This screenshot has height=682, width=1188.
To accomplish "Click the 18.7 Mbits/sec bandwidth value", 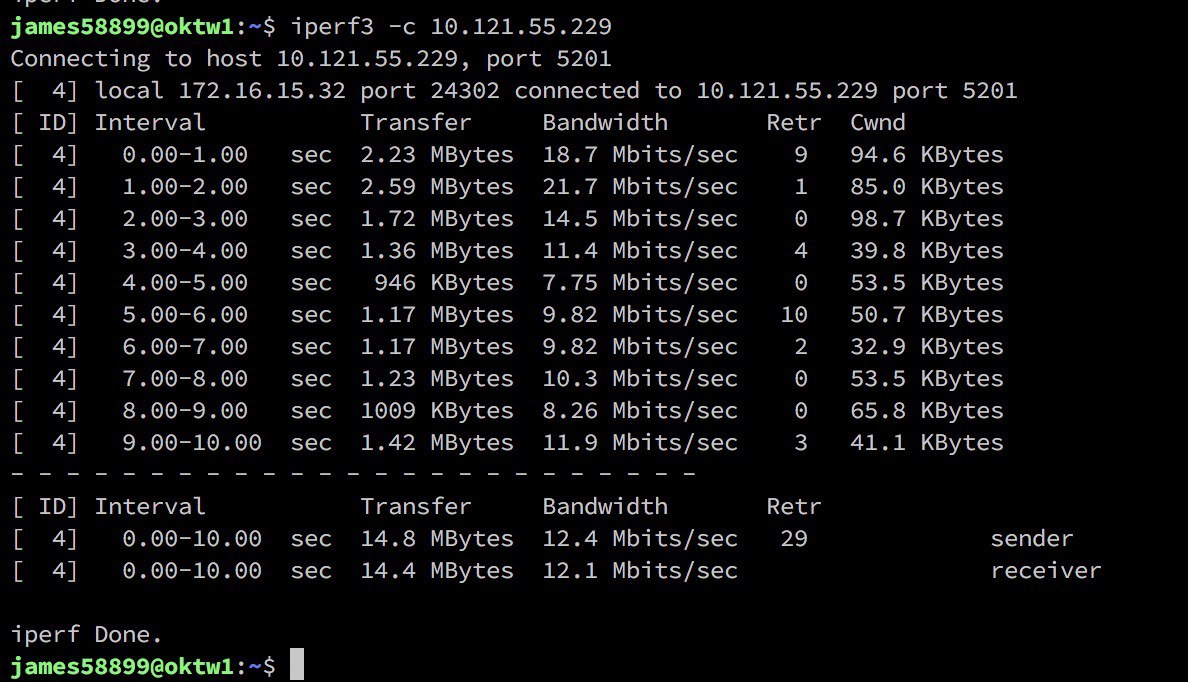I will point(639,155).
